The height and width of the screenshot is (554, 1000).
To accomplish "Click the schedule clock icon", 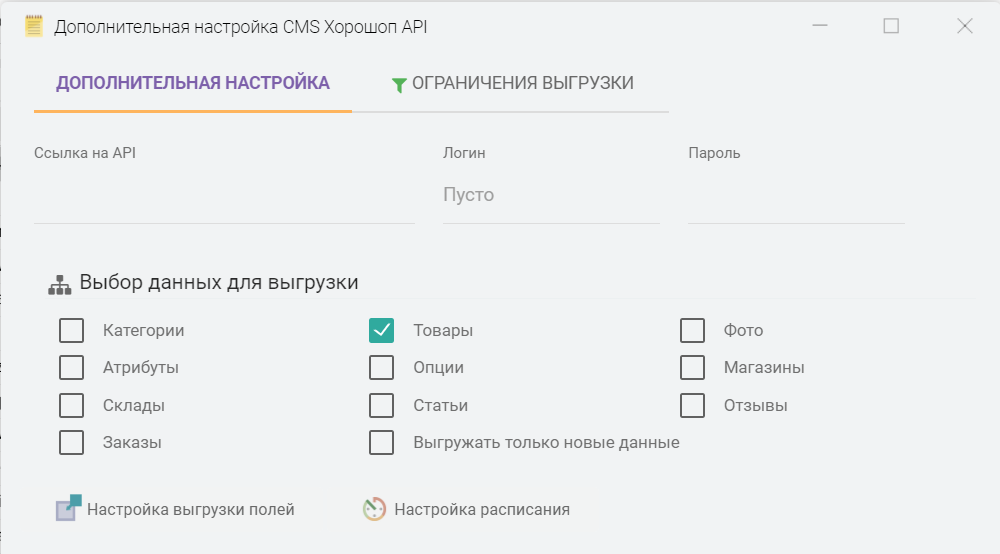I will [374, 509].
